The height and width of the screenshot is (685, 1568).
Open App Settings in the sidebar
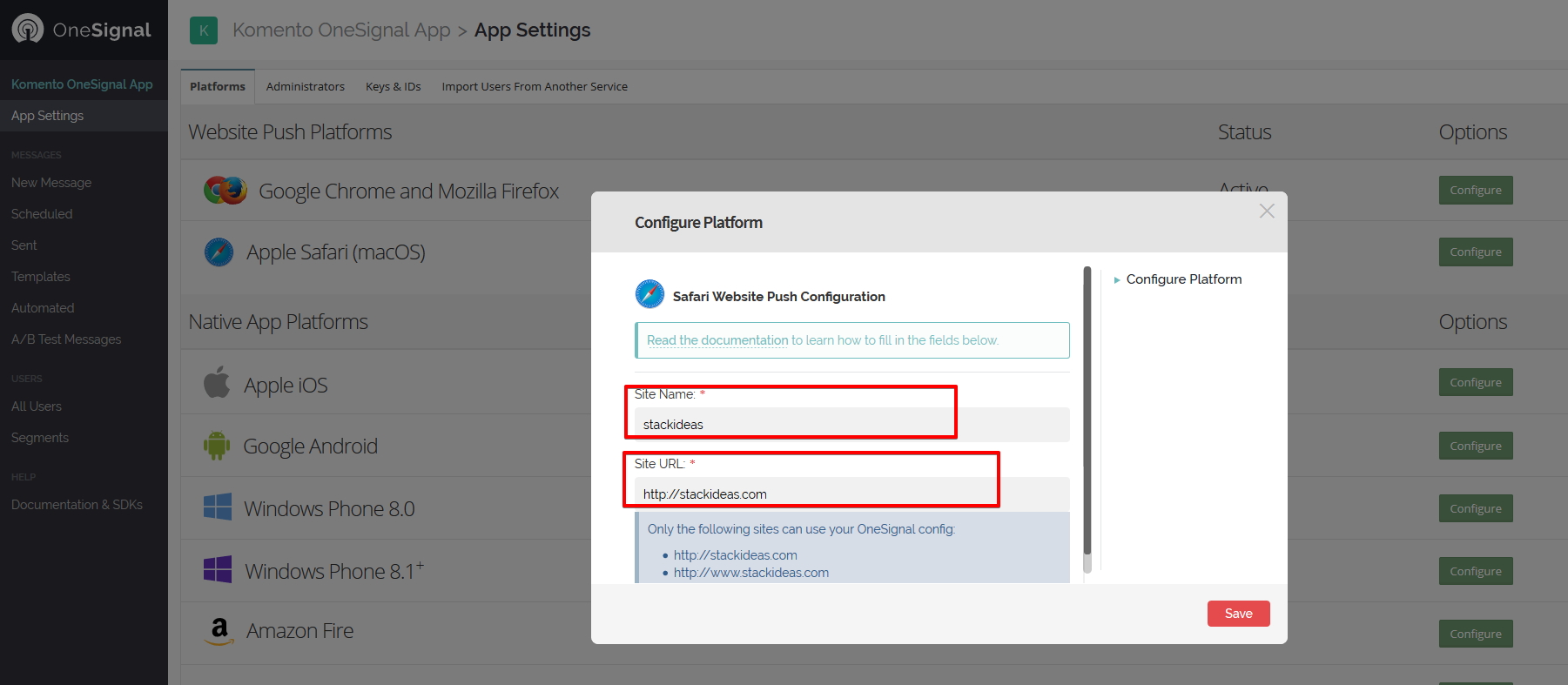point(84,116)
